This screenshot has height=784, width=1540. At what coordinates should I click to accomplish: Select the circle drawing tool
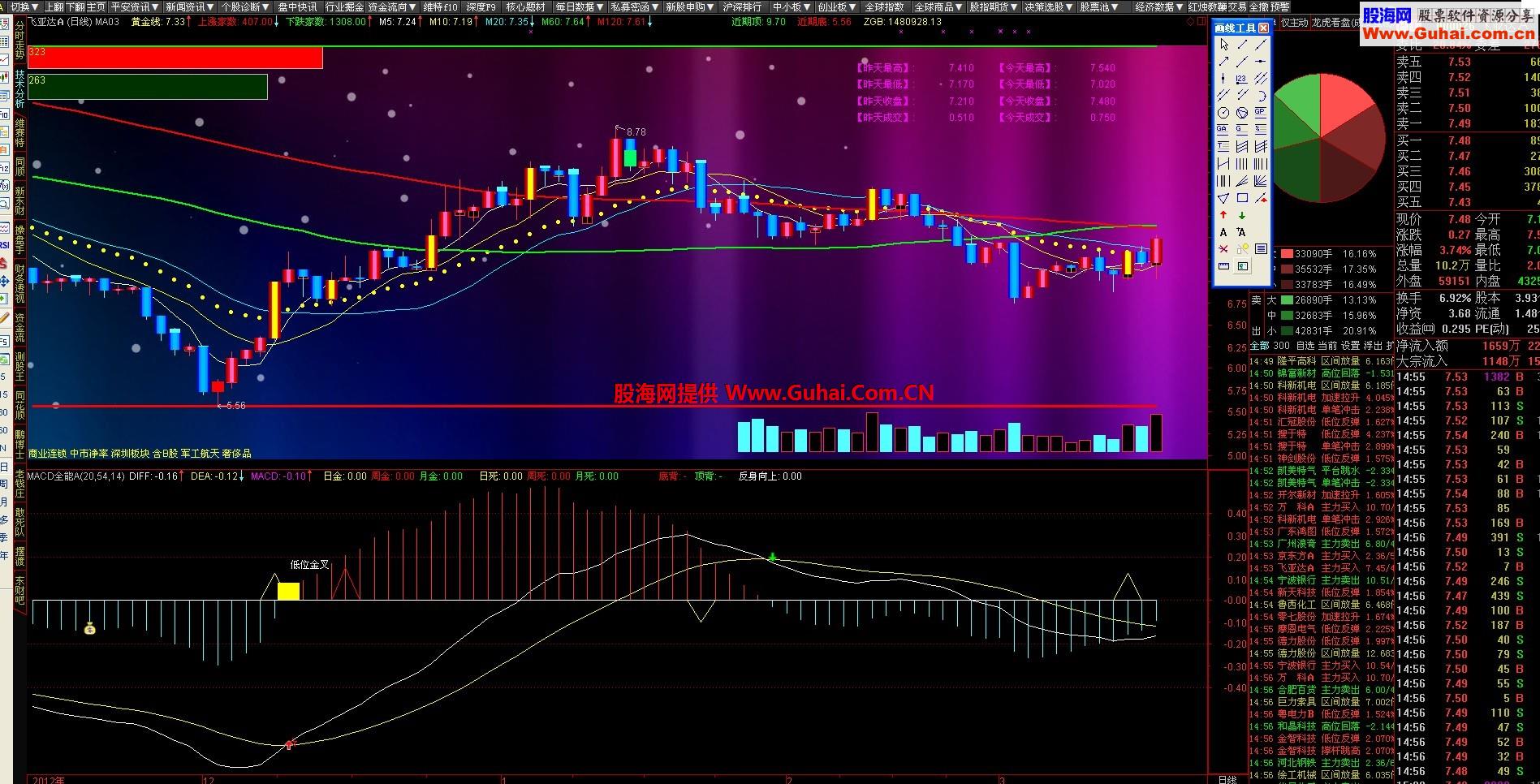(x=1223, y=113)
